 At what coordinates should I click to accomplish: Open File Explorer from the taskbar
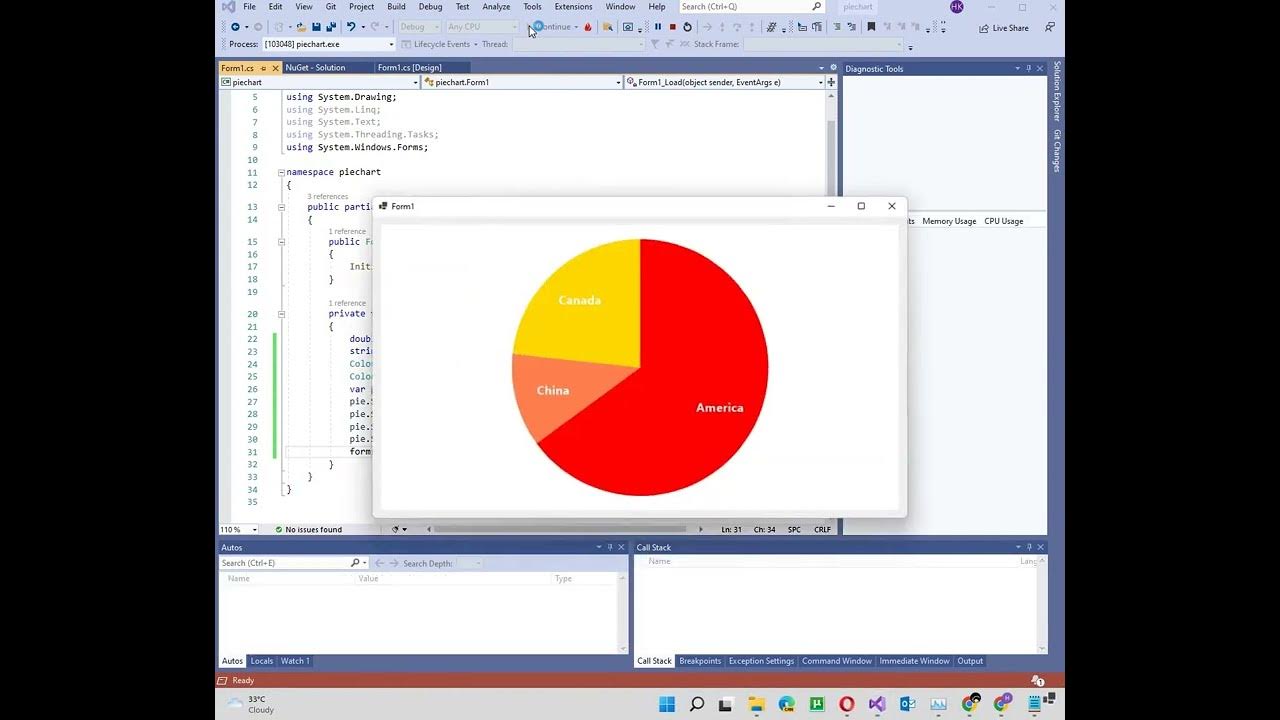click(757, 704)
